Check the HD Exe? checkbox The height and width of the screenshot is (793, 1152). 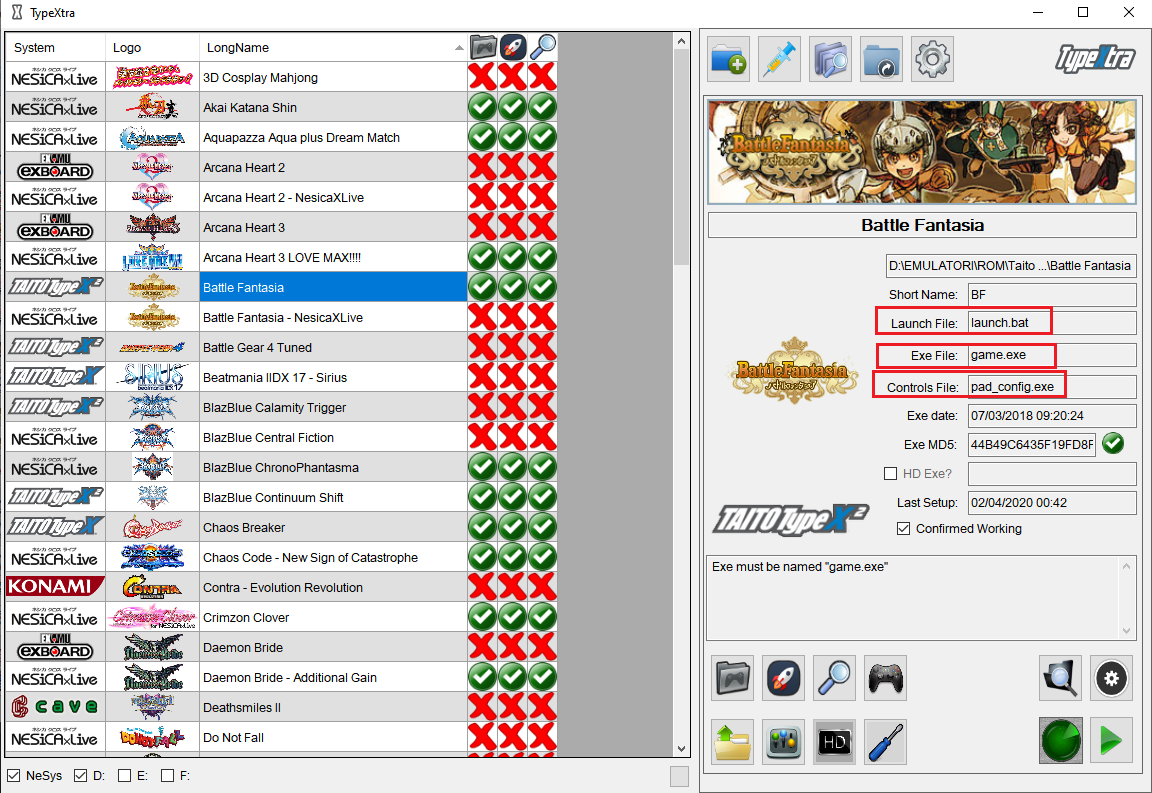(890, 473)
